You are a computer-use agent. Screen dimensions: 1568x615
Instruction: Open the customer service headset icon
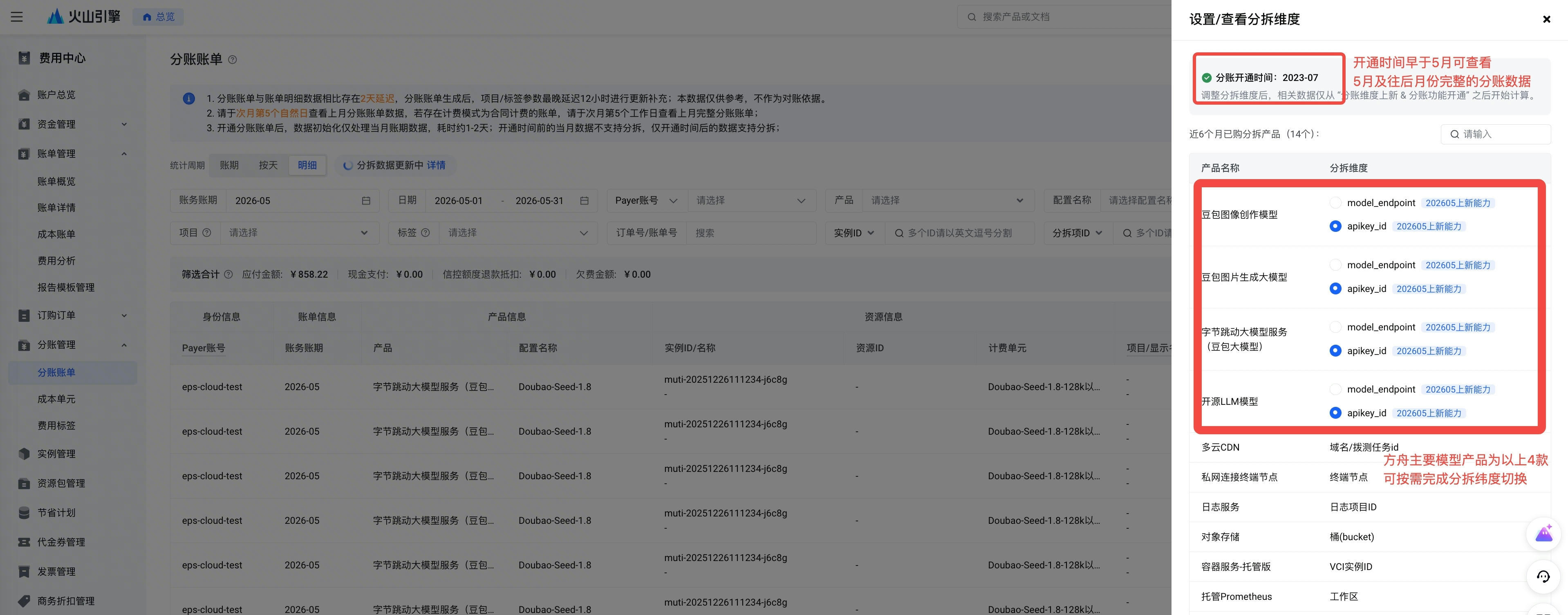1543,576
